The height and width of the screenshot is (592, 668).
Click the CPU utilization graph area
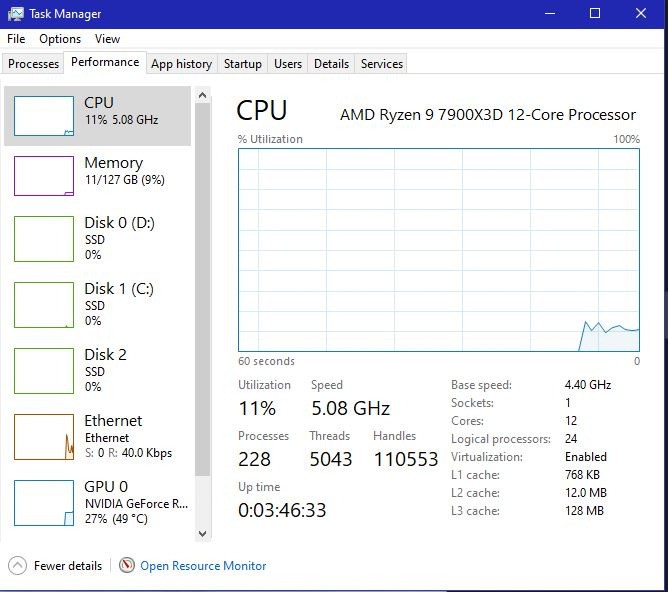coord(438,250)
